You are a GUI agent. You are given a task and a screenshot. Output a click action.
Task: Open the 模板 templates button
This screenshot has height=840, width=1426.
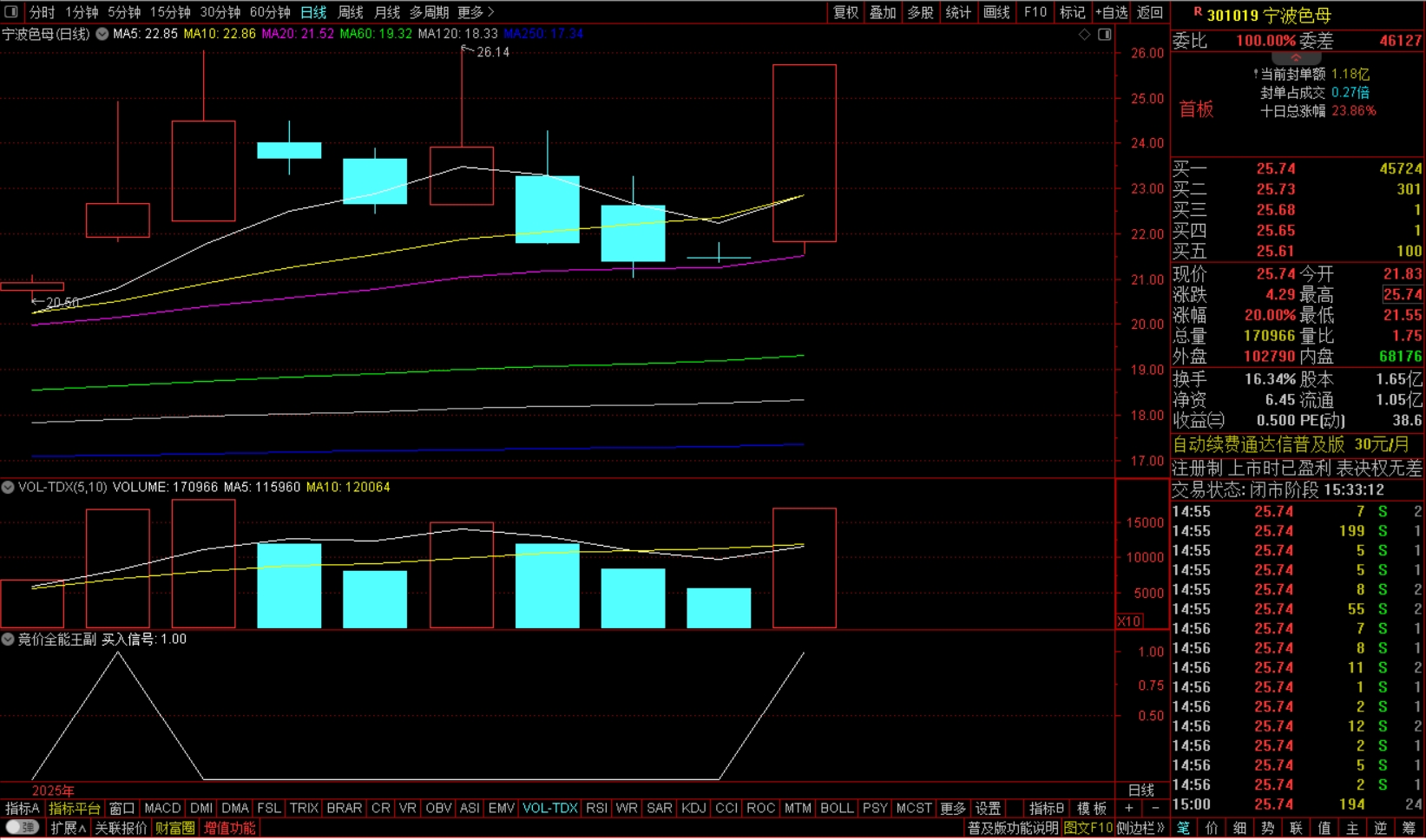[1092, 808]
